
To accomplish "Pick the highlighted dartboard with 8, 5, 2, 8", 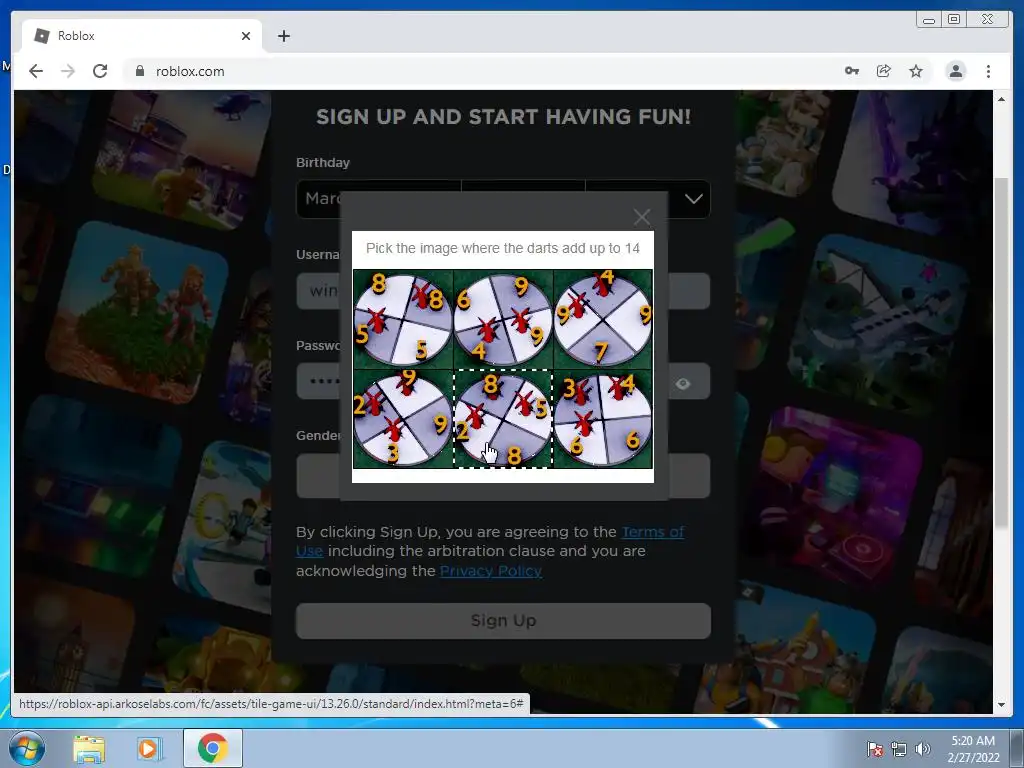I will [503, 419].
